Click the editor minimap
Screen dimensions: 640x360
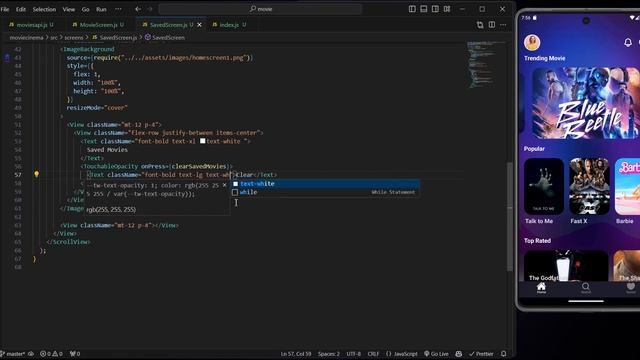(486, 65)
